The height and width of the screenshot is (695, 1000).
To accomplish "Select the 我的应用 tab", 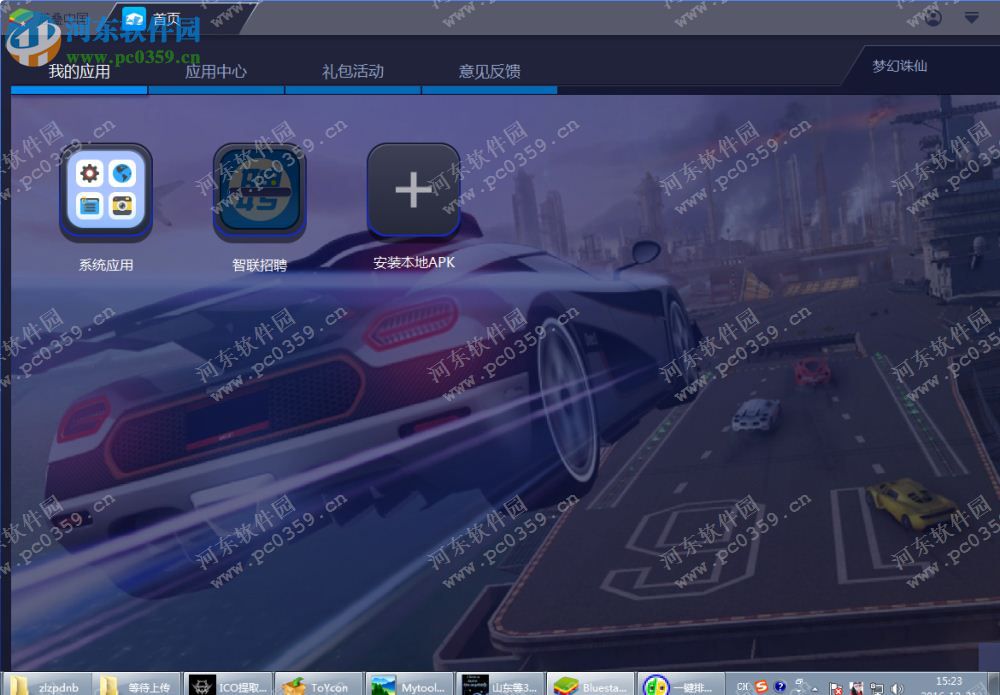I will click(x=78, y=71).
